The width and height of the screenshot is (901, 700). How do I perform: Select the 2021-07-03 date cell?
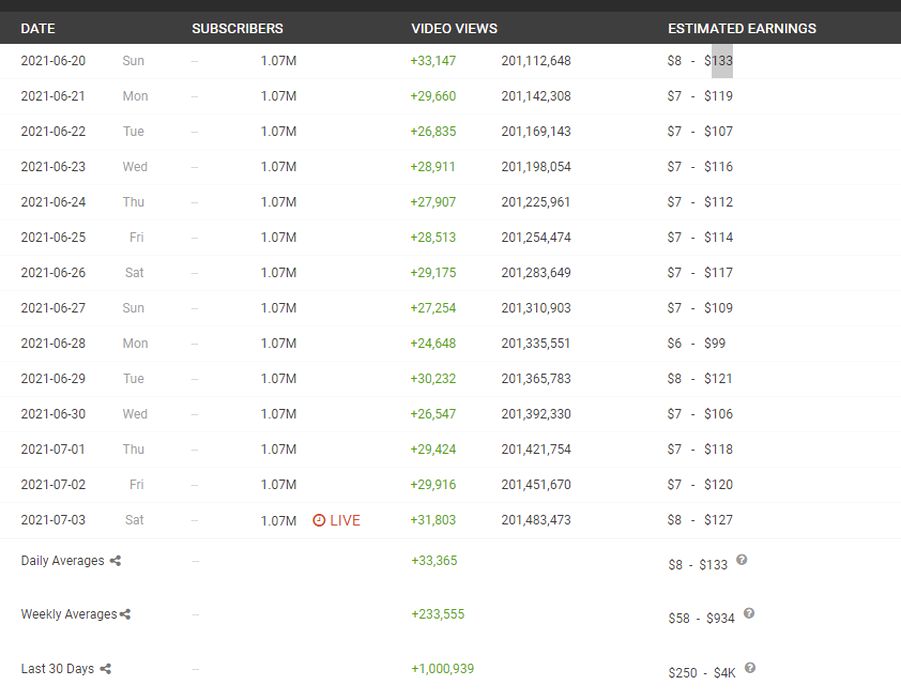click(x=53, y=520)
